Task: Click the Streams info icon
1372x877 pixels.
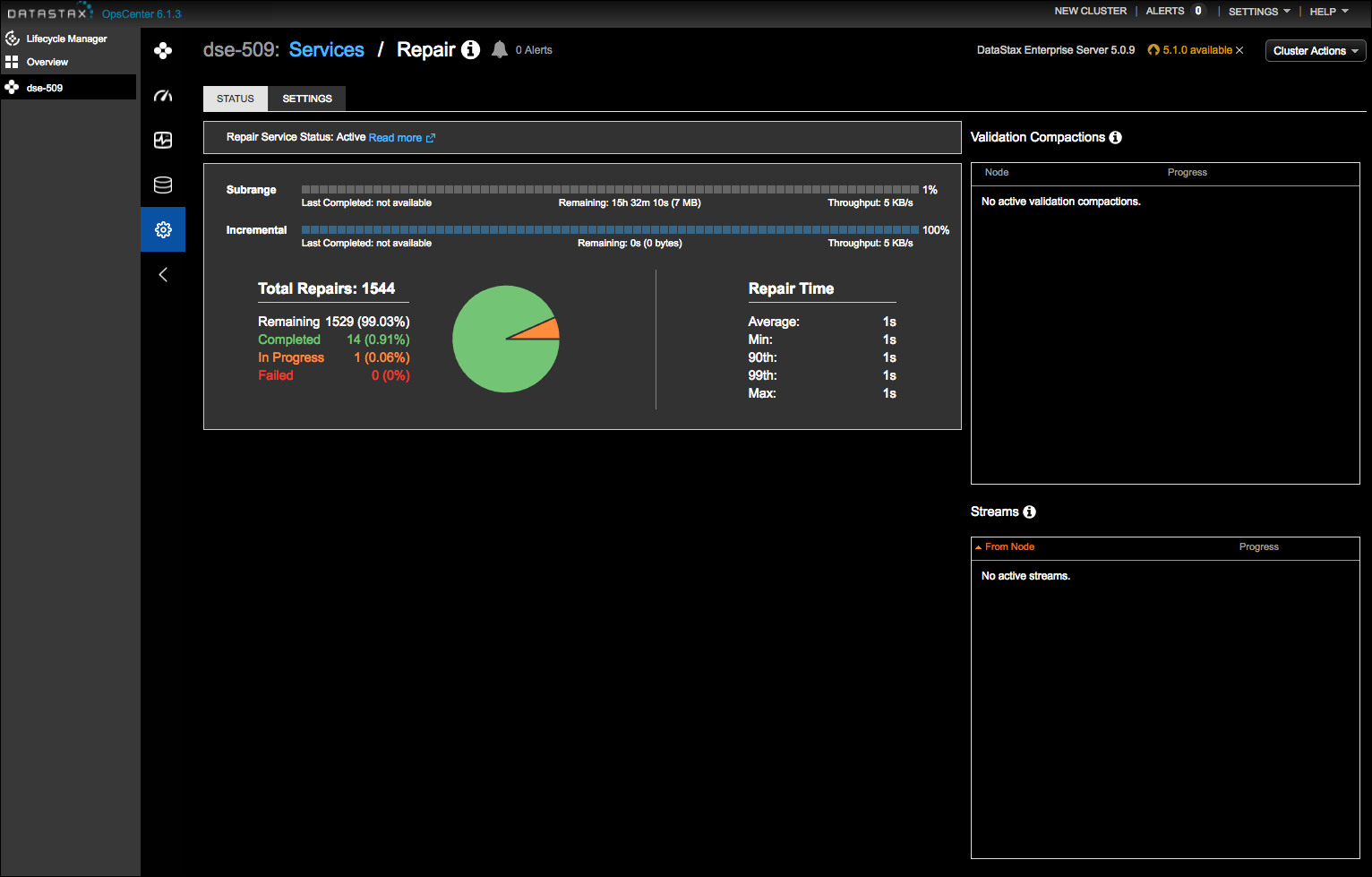Action: (1029, 512)
